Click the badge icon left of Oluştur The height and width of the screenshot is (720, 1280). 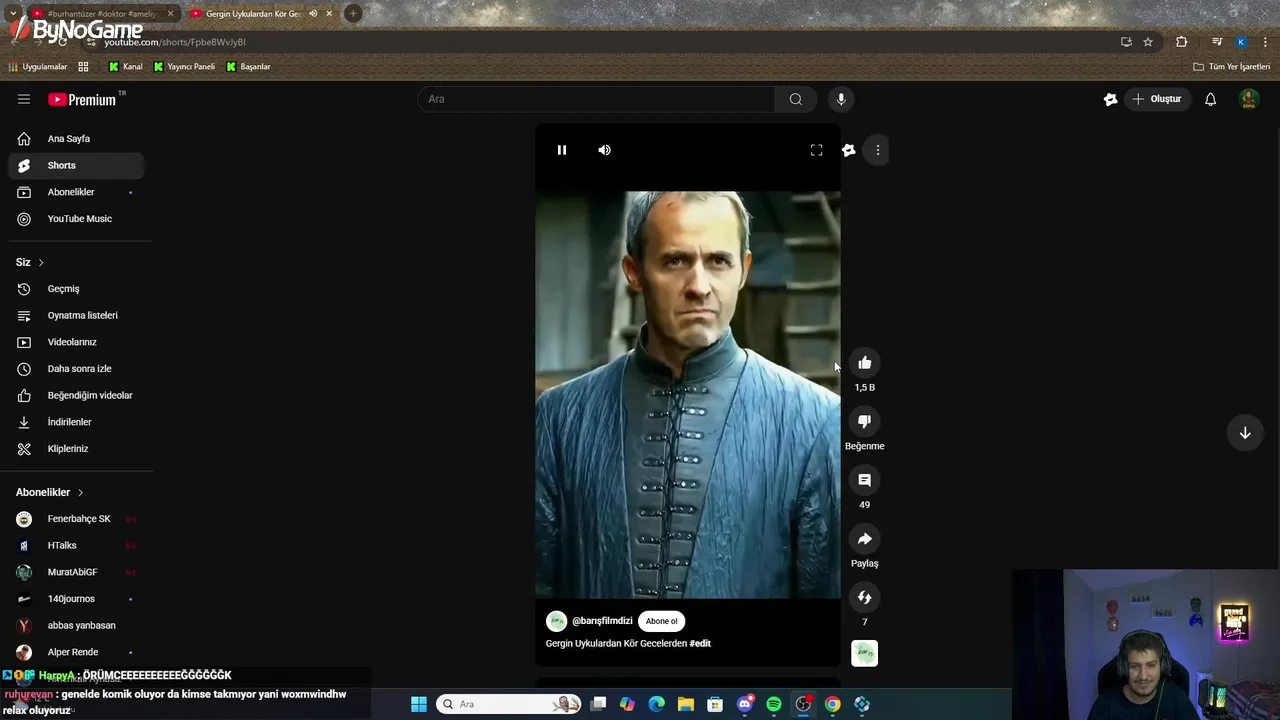pos(1110,99)
